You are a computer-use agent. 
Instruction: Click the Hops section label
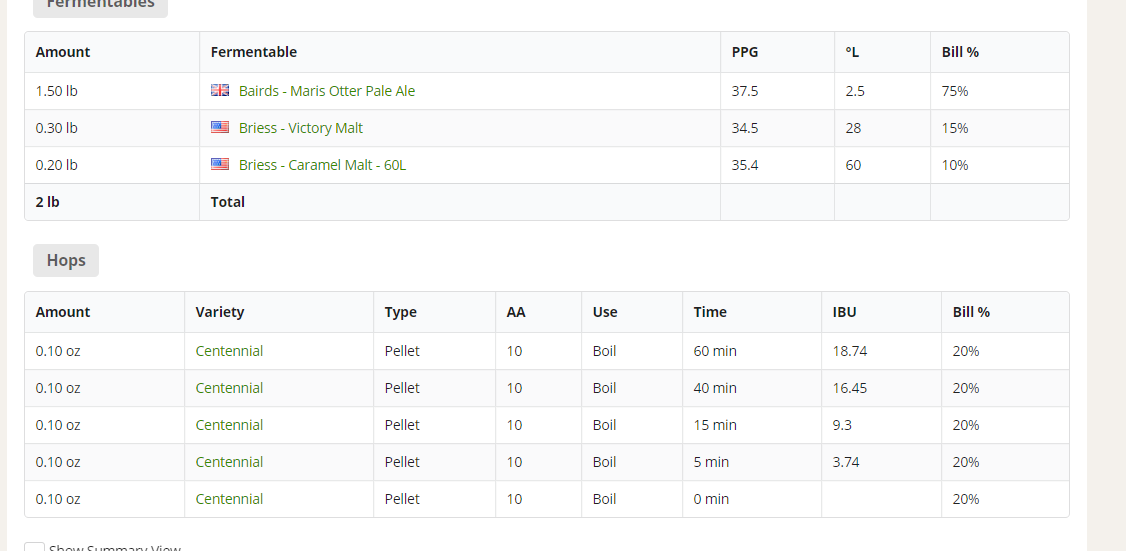[x=66, y=261]
